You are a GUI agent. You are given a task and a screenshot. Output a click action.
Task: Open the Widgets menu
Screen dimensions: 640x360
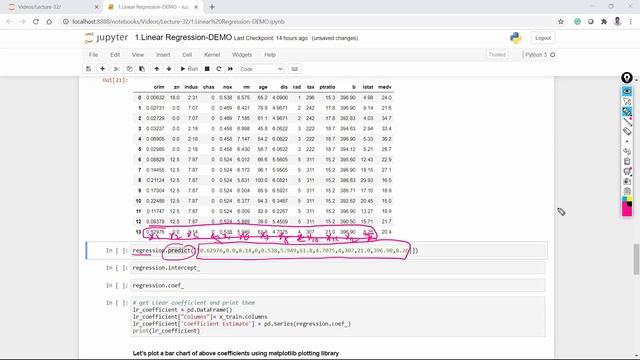[x=242, y=55]
